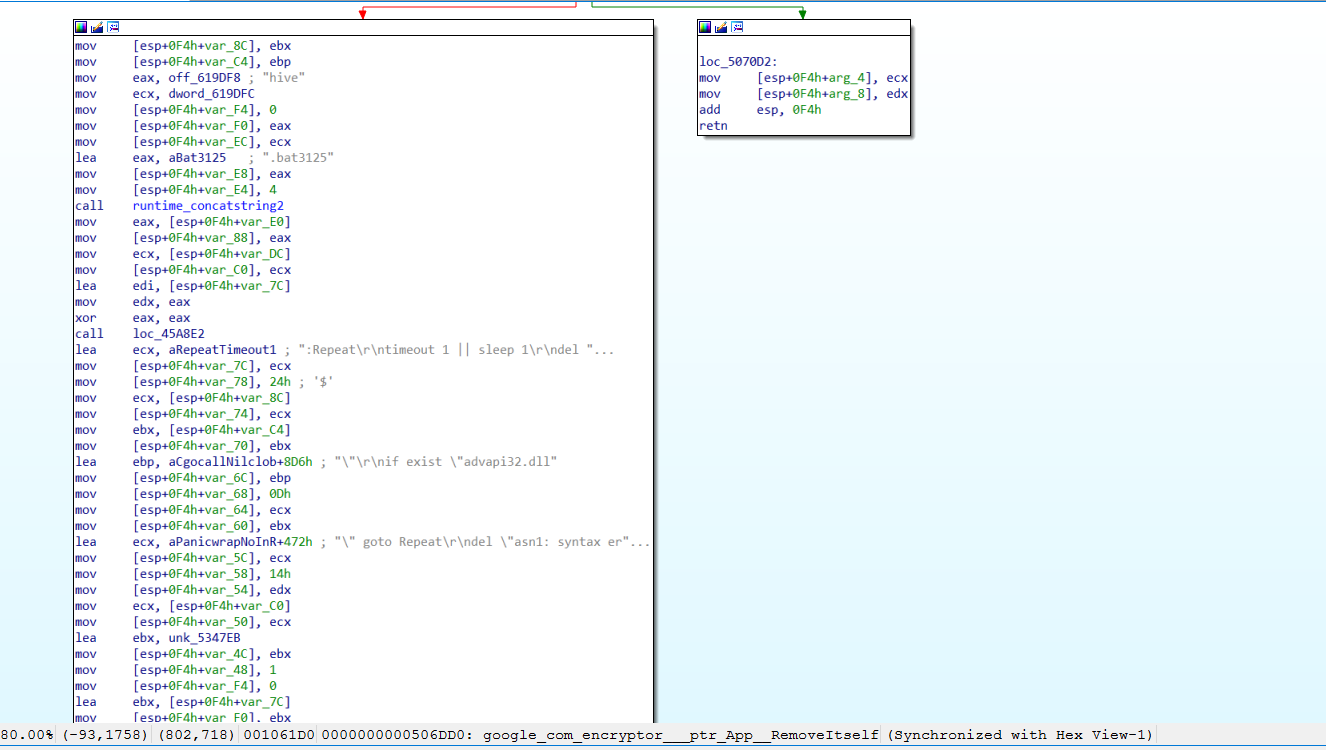Open node color picker on loc_5070D2 block
The width and height of the screenshot is (1326, 750).
[705, 27]
